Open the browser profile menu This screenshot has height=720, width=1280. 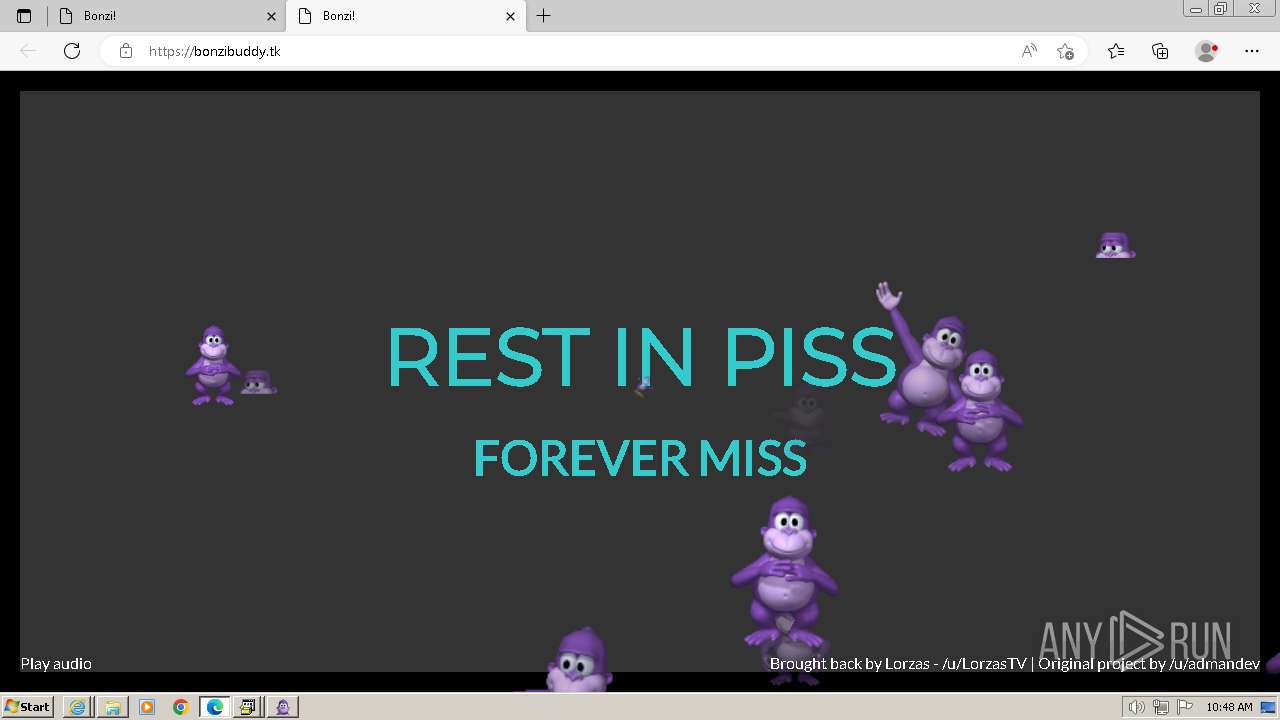[1206, 51]
